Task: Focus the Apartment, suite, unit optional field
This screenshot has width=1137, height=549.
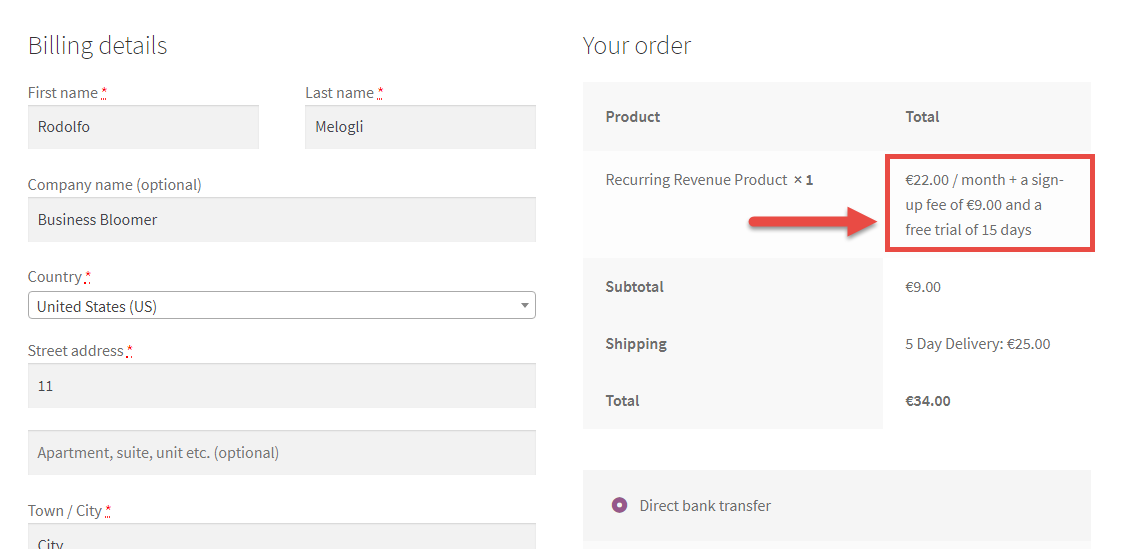Action: (x=281, y=453)
